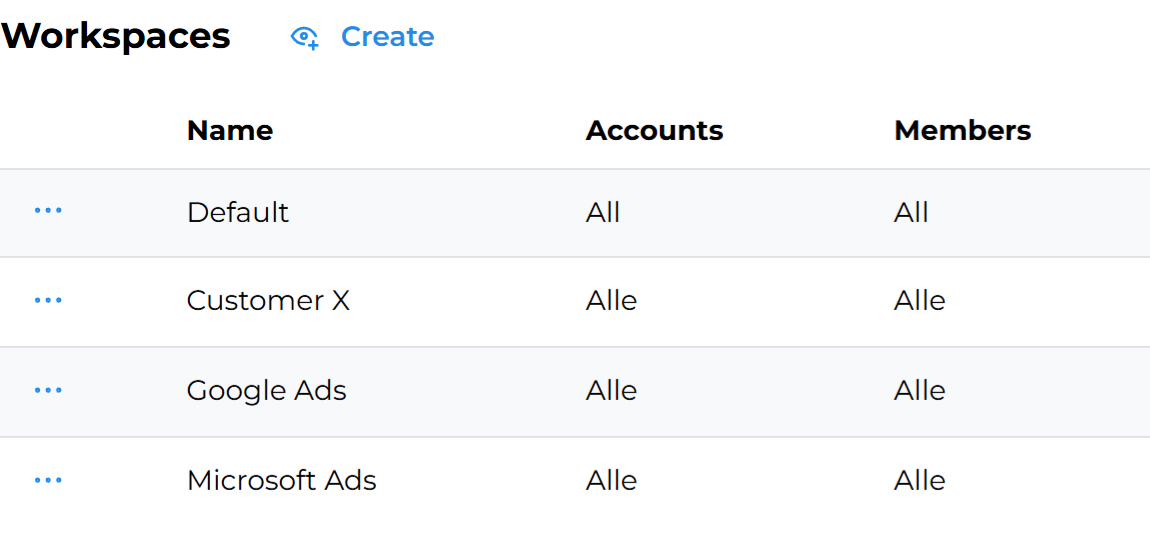Viewport: 1150px width, 550px height.
Task: Click the Workspaces page heading
Action: click(116, 37)
